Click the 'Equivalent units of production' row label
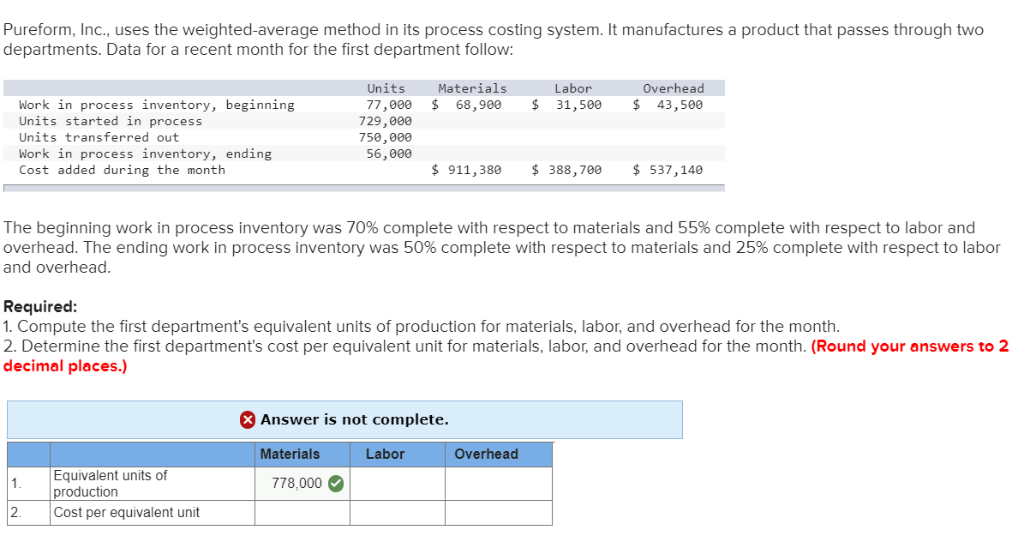The height and width of the screenshot is (542, 1024). point(110,484)
